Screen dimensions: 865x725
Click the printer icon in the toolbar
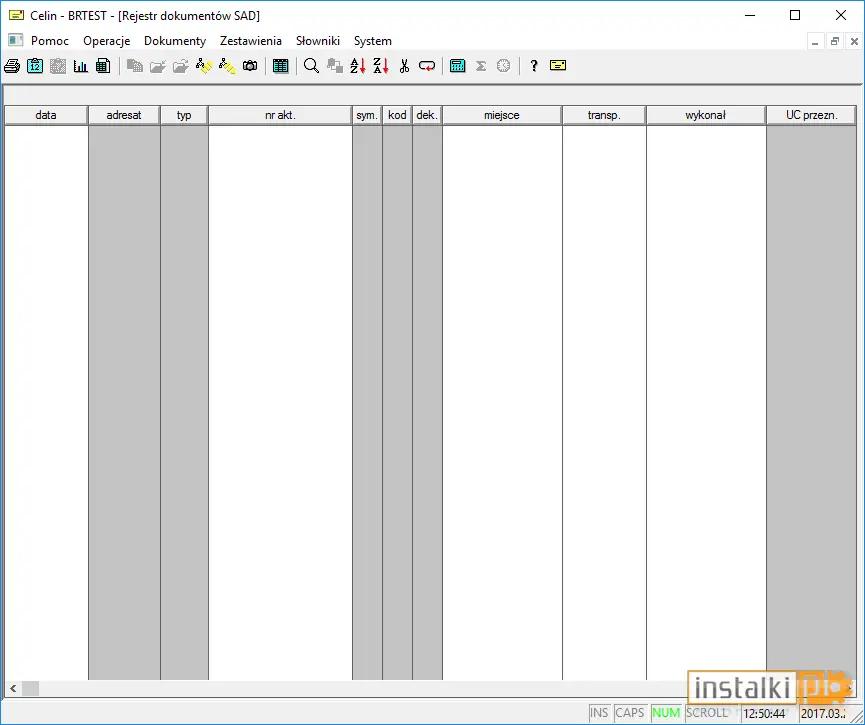pyautogui.click(x=12, y=66)
